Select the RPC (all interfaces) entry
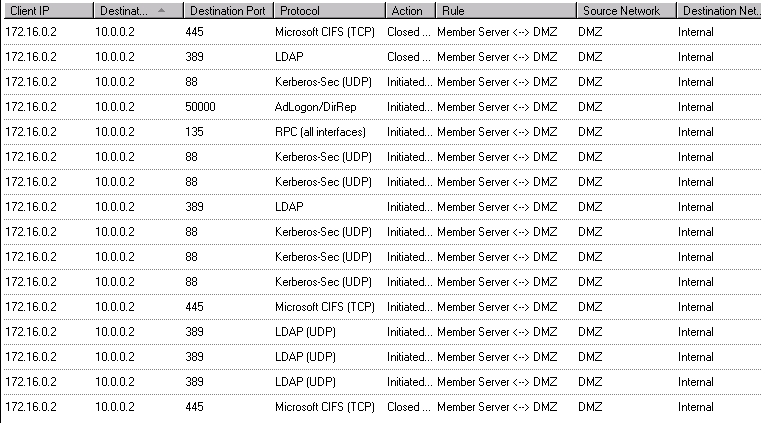 coord(320,132)
